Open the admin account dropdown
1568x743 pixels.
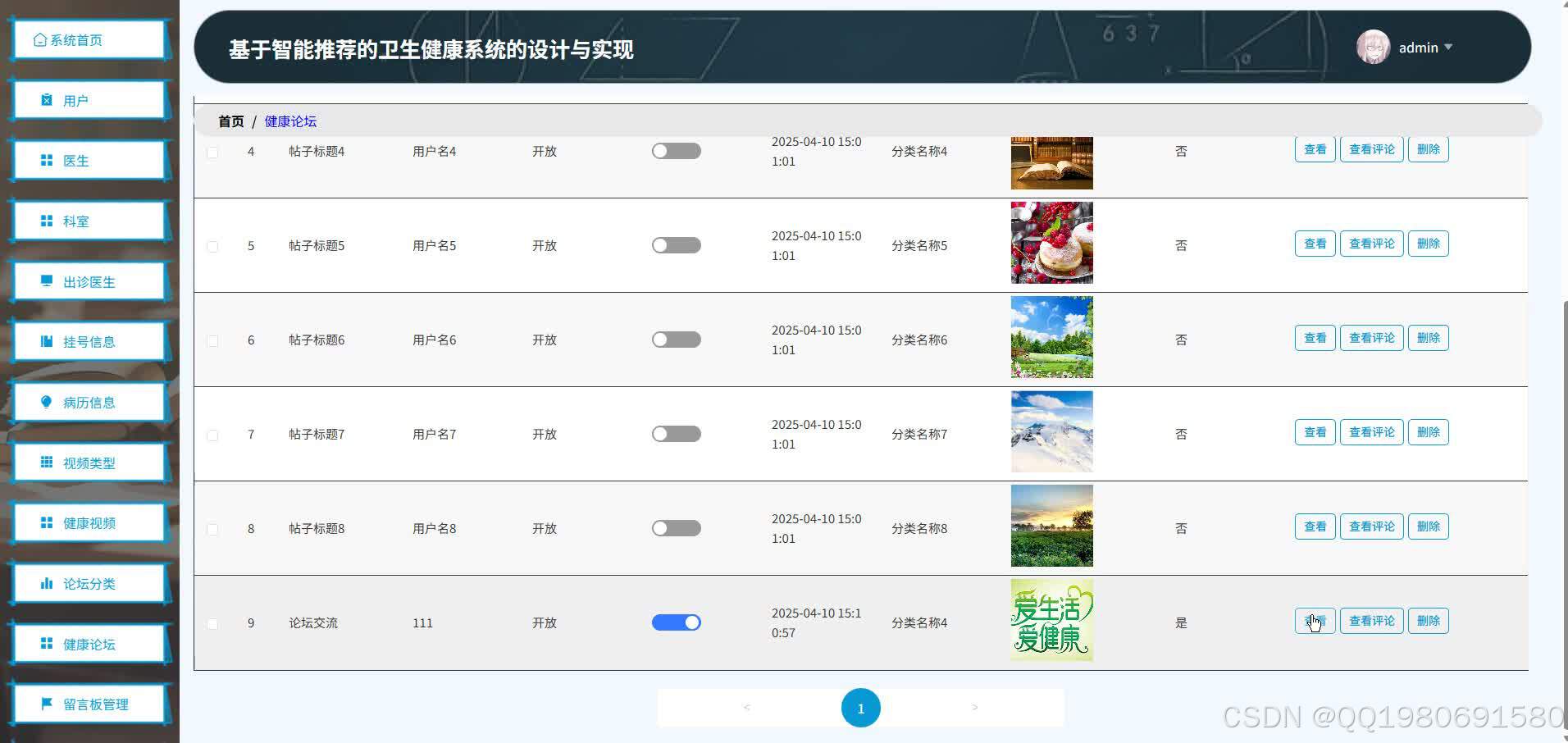(x=1424, y=47)
